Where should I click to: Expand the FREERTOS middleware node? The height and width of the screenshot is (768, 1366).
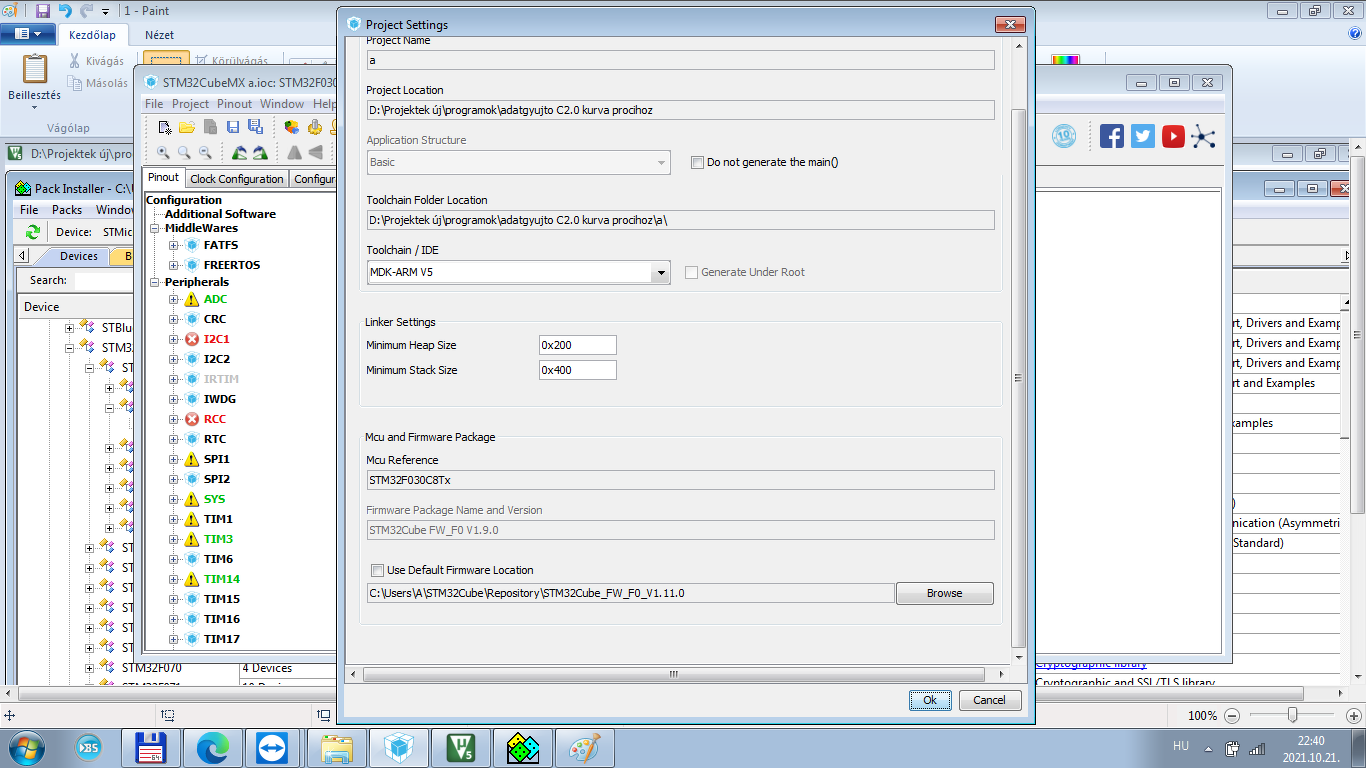(x=174, y=265)
